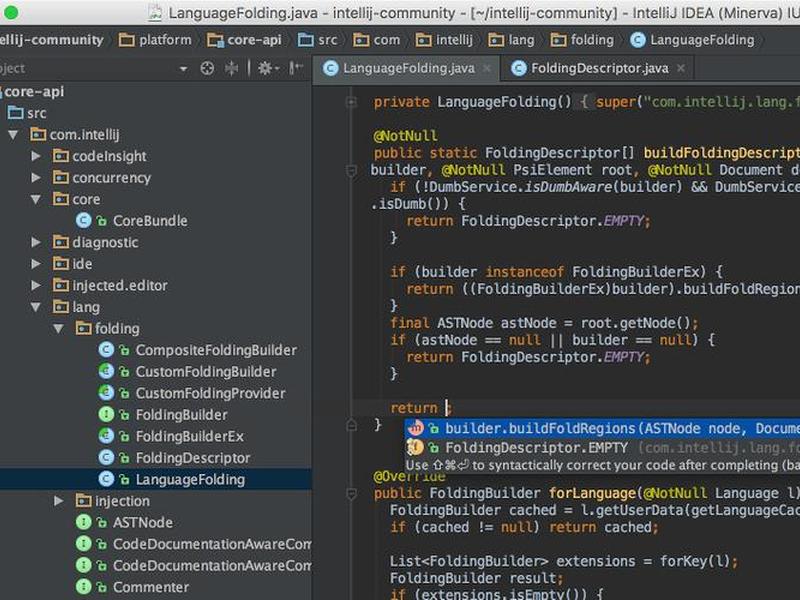
Task: Click intellij breadcrumb in navigation bar
Action: click(x=444, y=40)
